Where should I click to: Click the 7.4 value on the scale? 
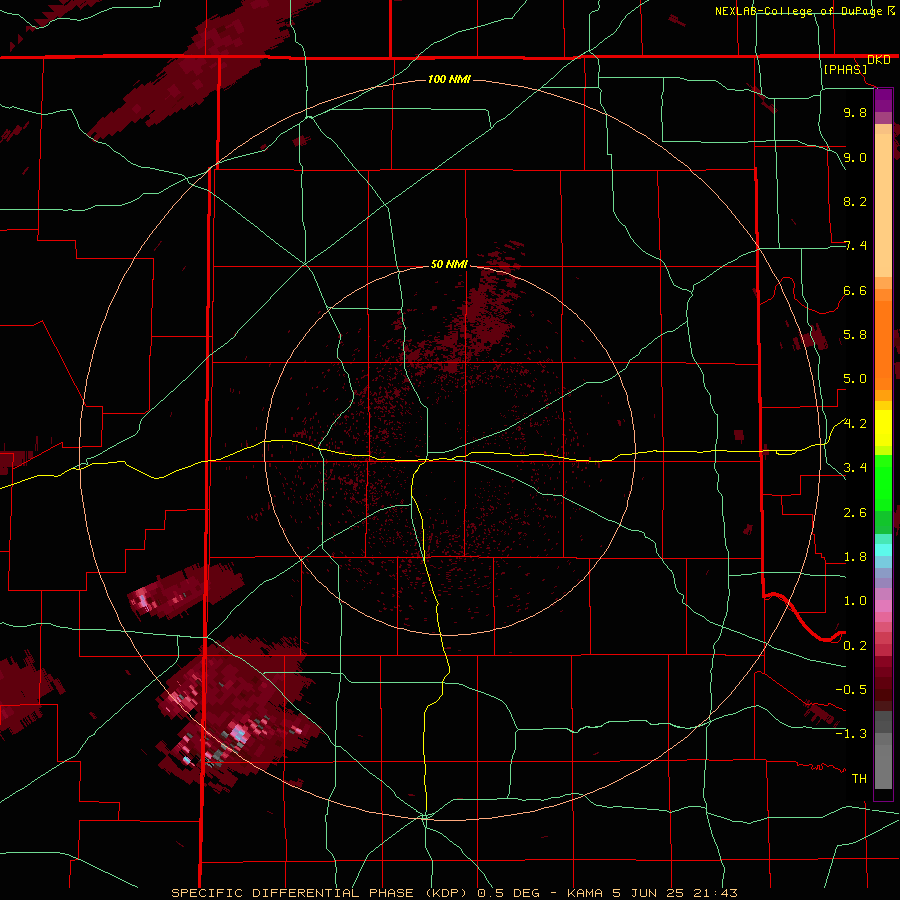(x=855, y=246)
